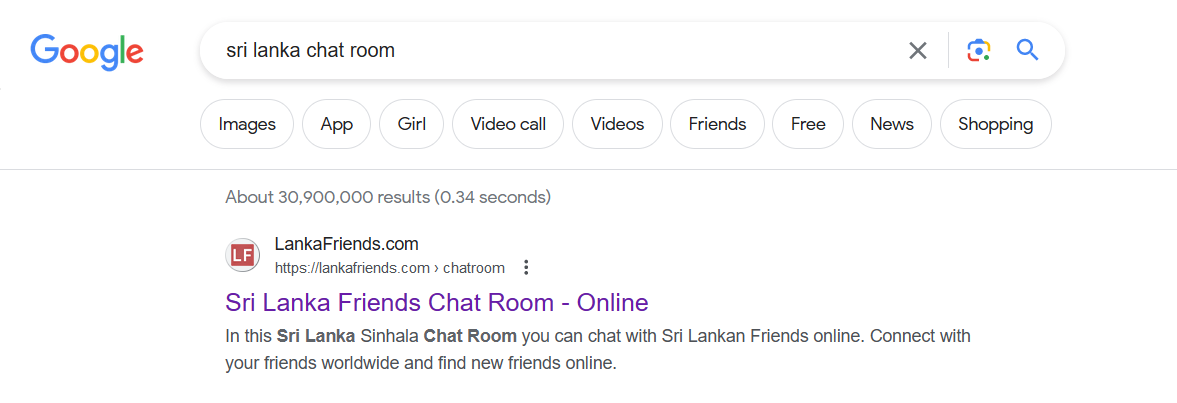1177x403 pixels.
Task: Click the lankafriends.com chatroom URL
Action: point(390,268)
